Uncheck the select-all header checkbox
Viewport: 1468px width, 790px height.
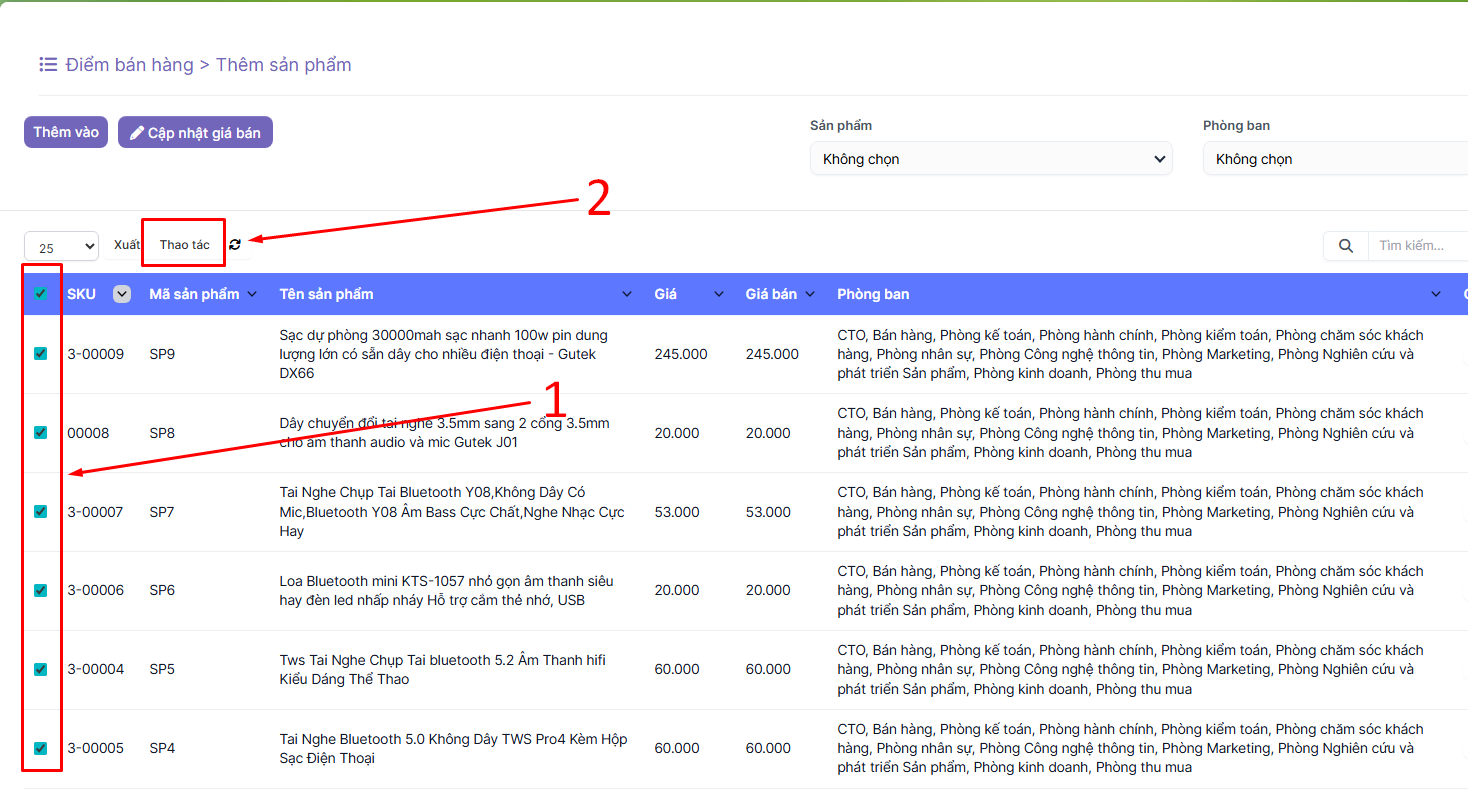[41, 294]
